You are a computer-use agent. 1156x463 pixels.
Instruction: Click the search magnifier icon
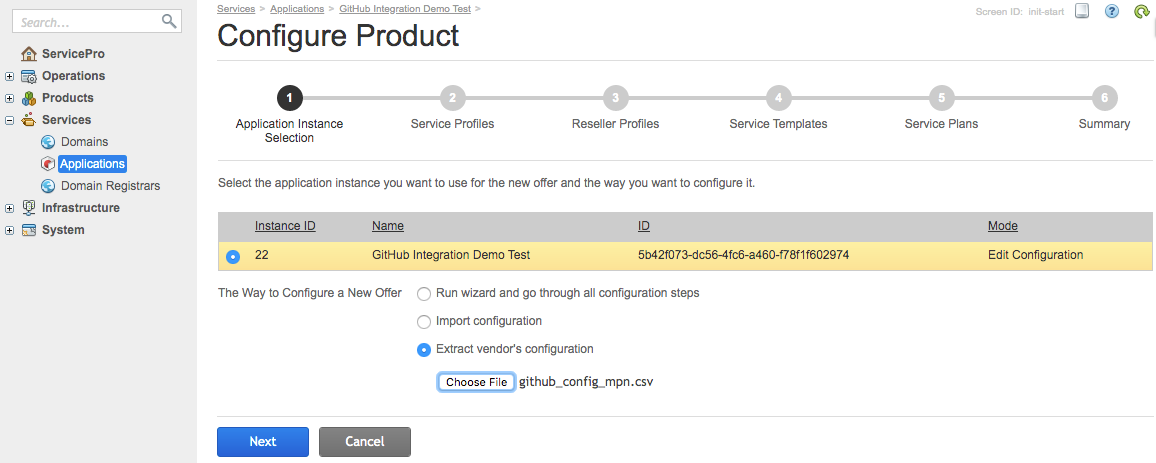tap(169, 21)
